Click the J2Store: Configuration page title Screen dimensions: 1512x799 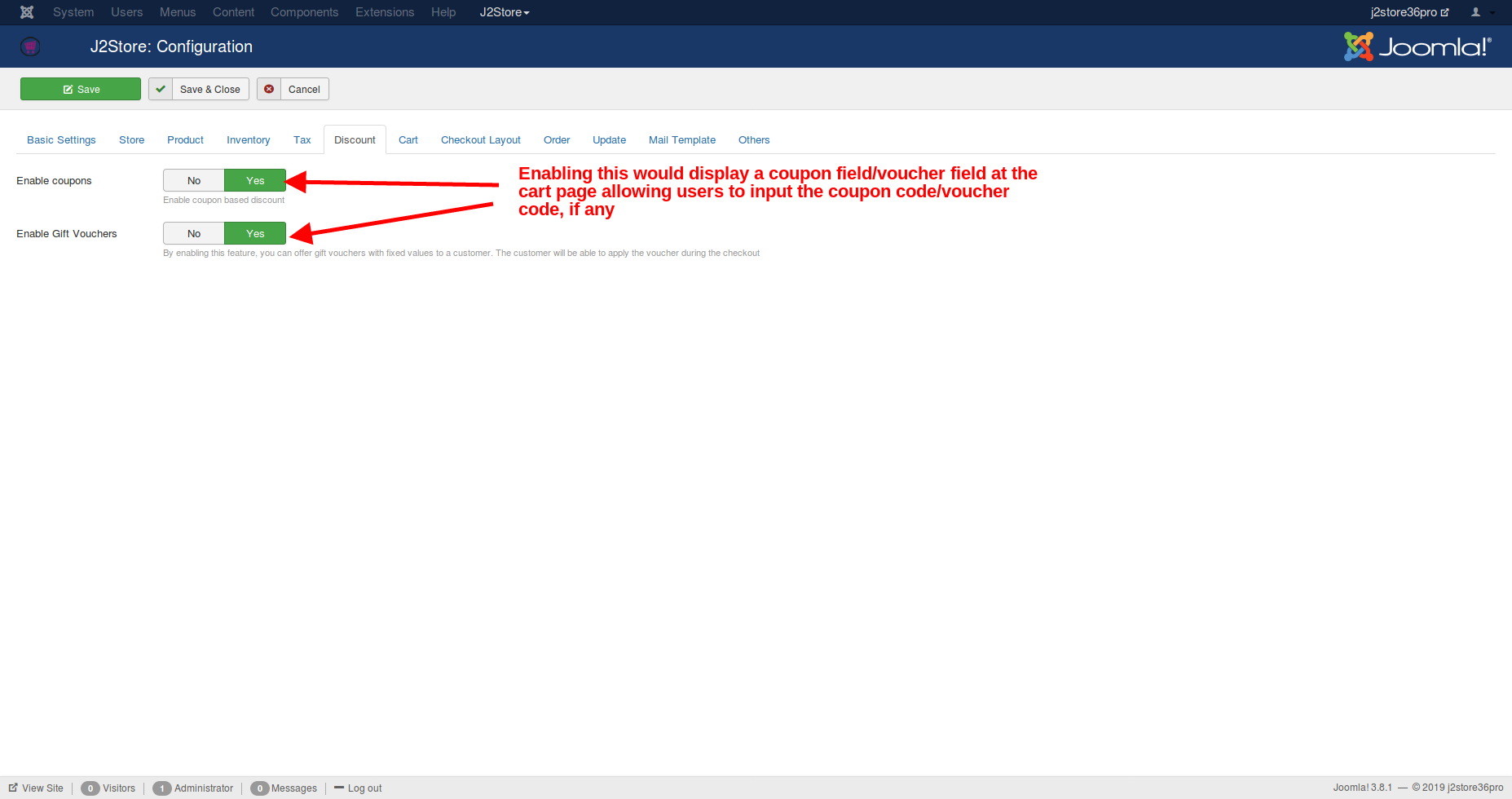pos(171,46)
